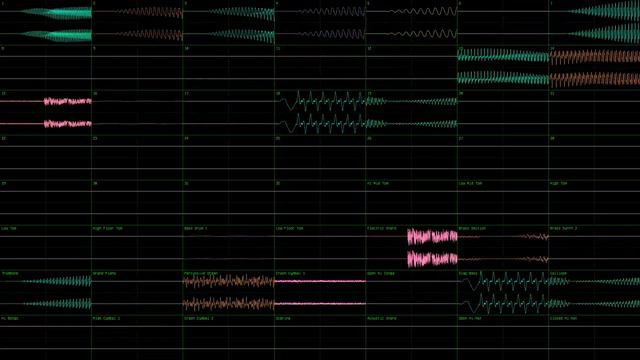
Task: Select the Electric Snare scope label
Action: (382, 229)
